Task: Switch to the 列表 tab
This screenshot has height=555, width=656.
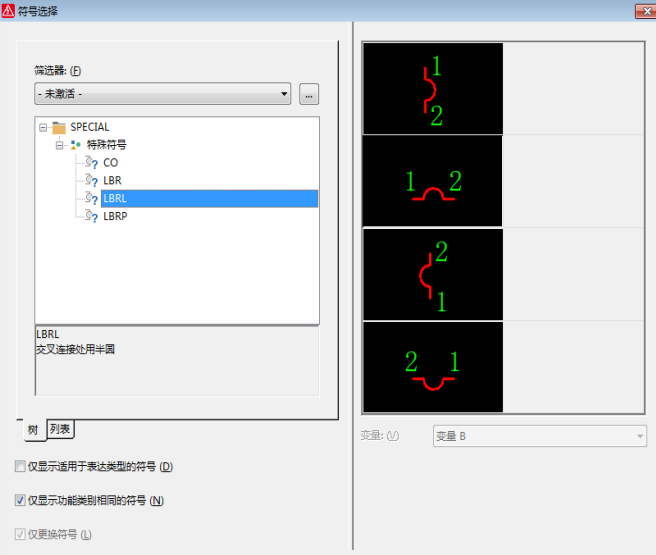Action: click(x=60, y=429)
